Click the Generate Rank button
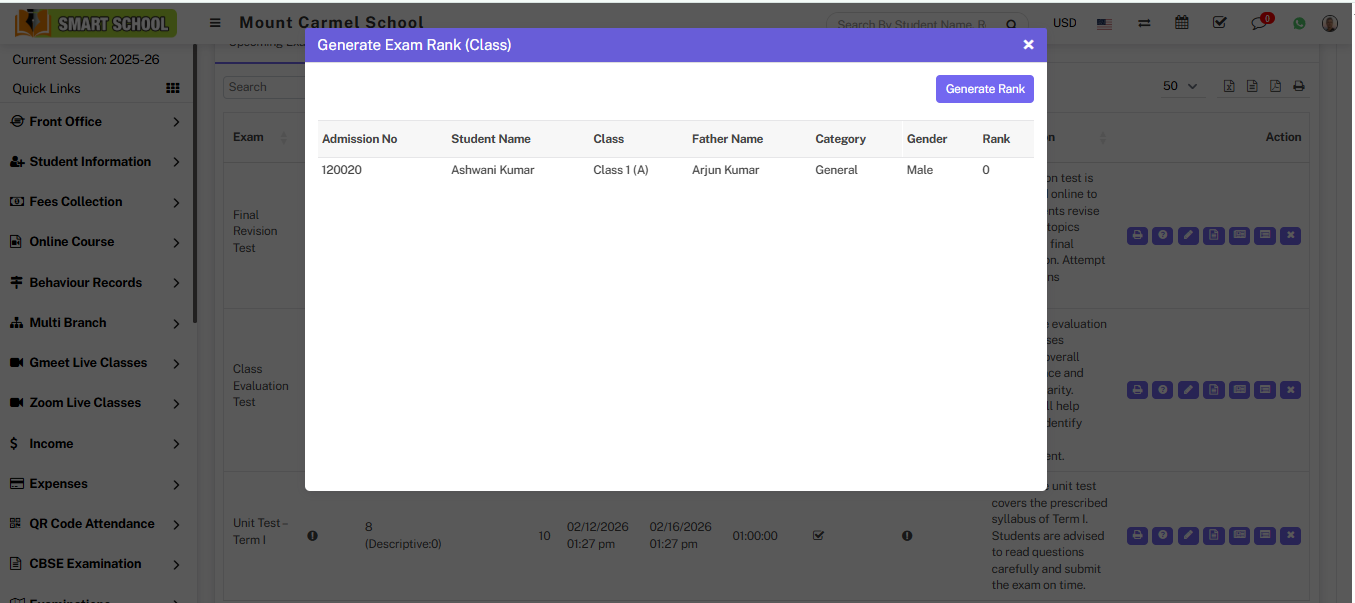The image size is (1355, 603). pos(984,89)
